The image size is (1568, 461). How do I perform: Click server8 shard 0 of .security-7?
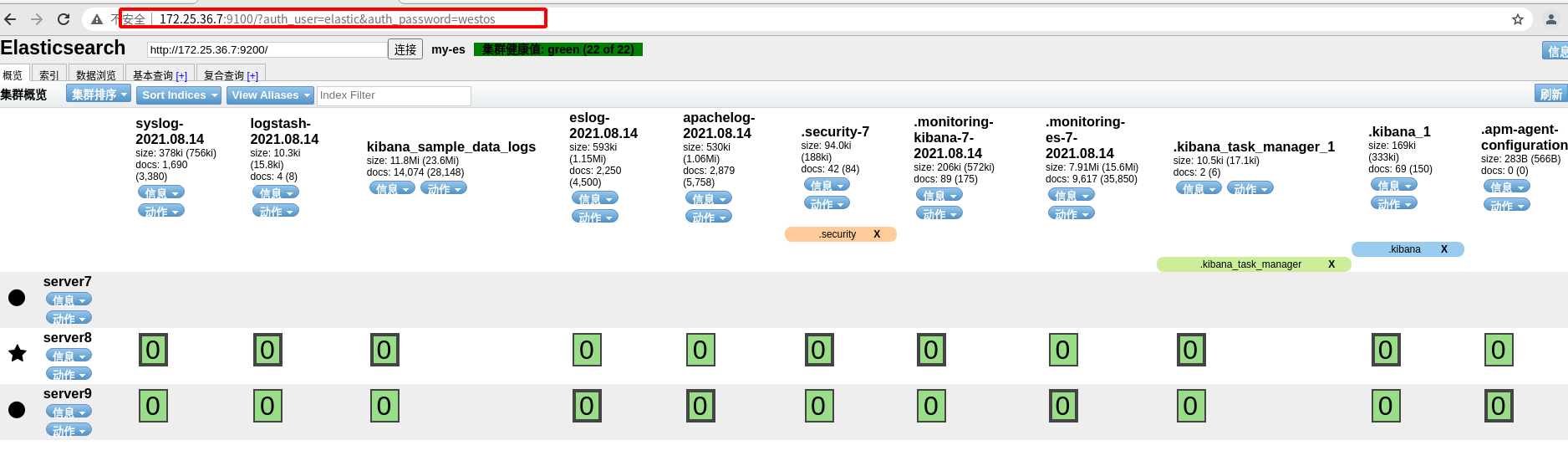tap(818, 350)
